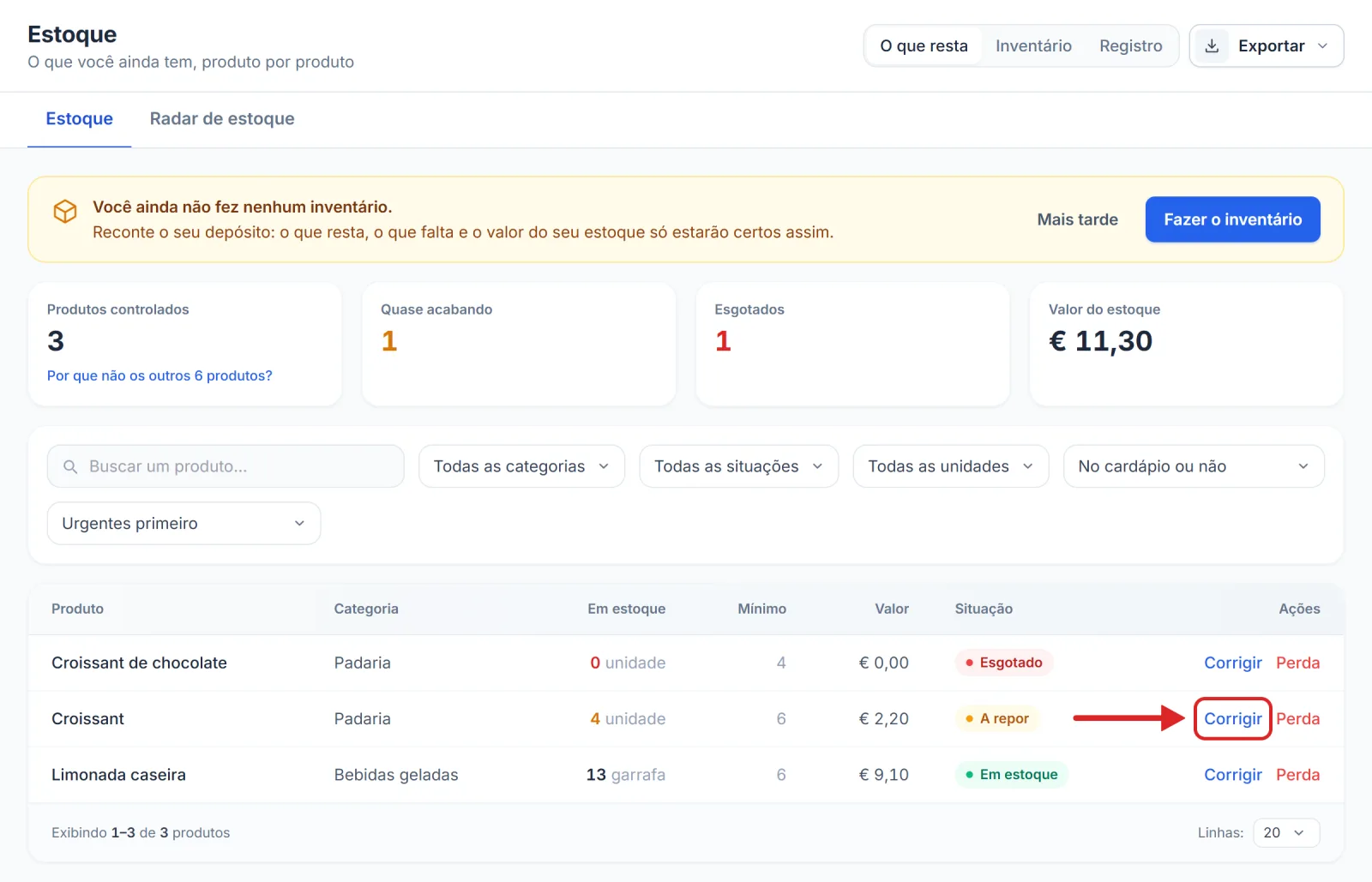The width and height of the screenshot is (1372, 882).
Task: Click the Em estoque status badge
Action: pyautogui.click(x=1011, y=775)
